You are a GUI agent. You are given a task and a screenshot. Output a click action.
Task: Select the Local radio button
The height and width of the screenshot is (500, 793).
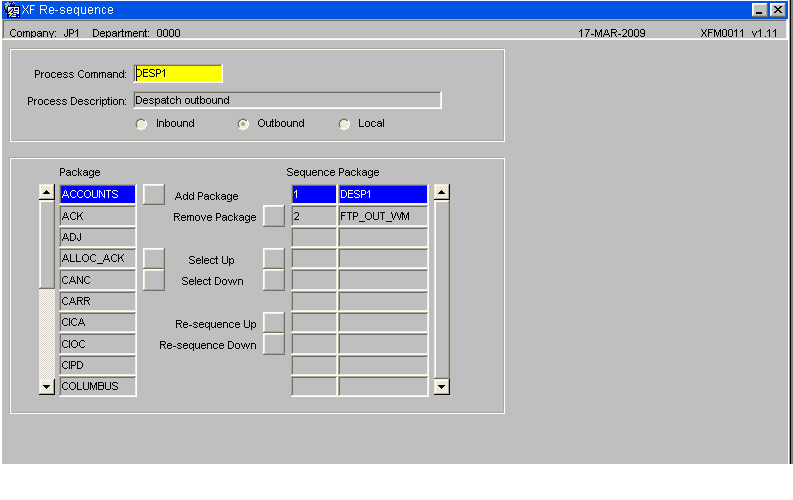344,124
